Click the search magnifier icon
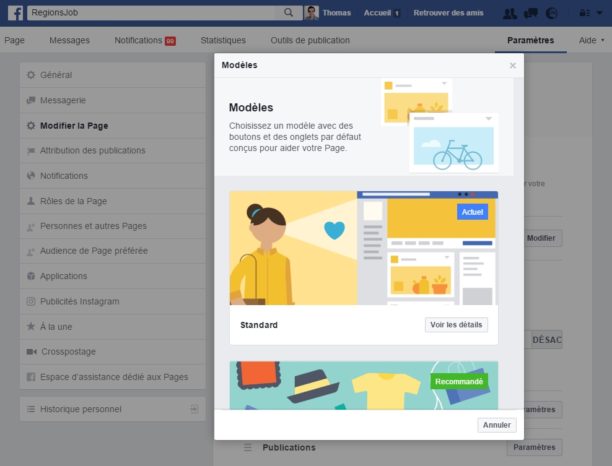This screenshot has width=612, height=466. coord(288,12)
